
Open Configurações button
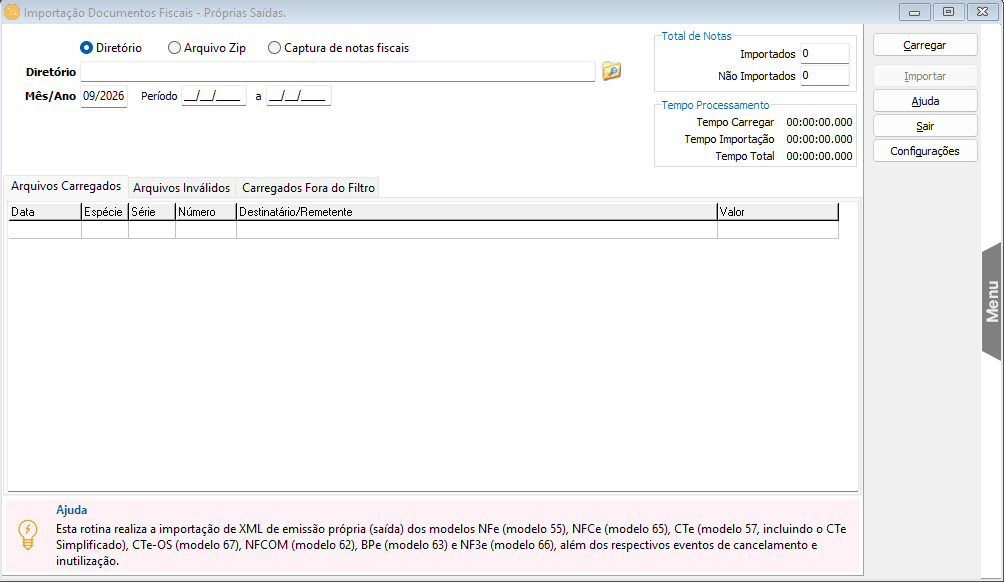(x=925, y=151)
